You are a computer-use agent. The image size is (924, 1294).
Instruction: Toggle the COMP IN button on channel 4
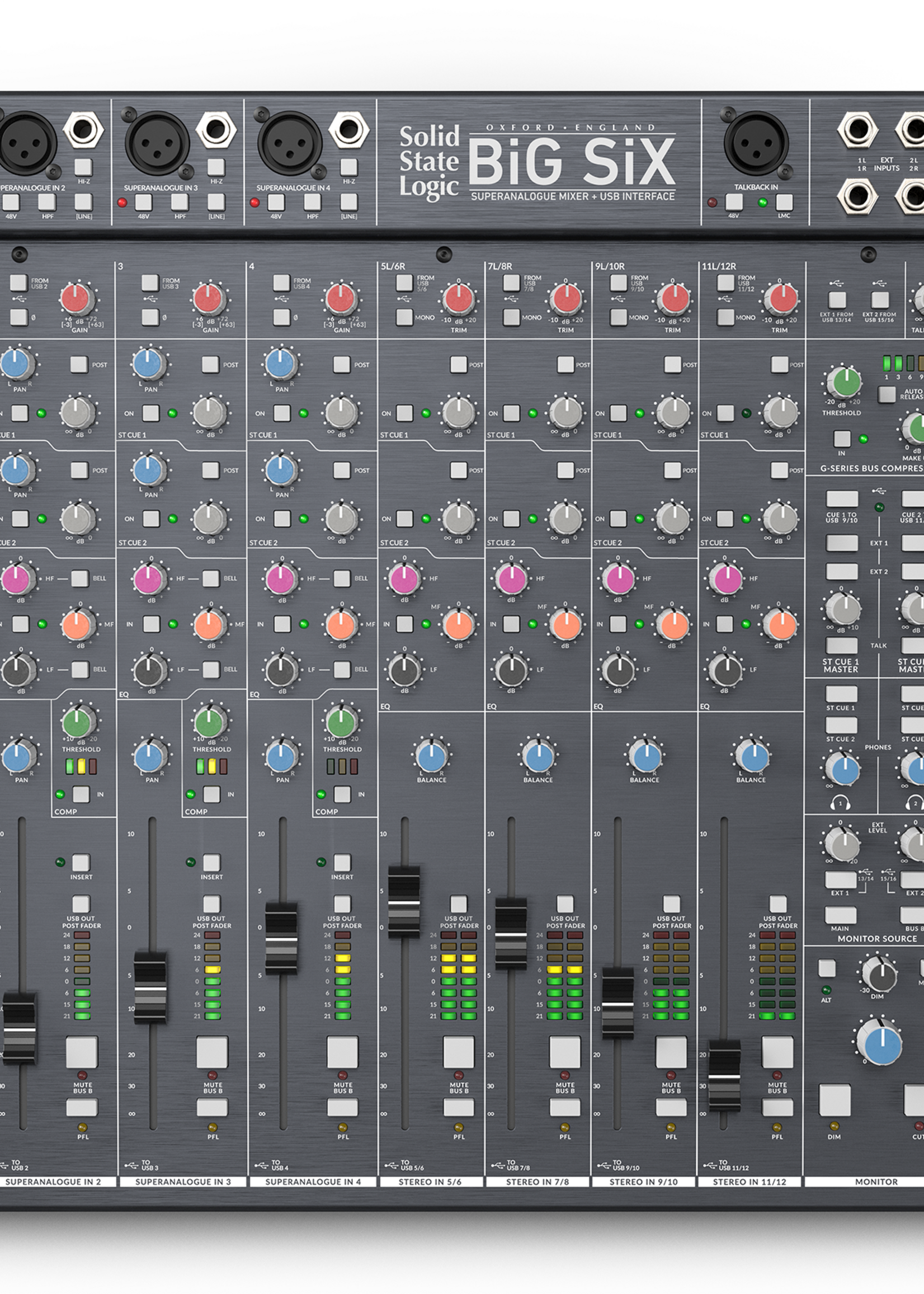point(342,794)
